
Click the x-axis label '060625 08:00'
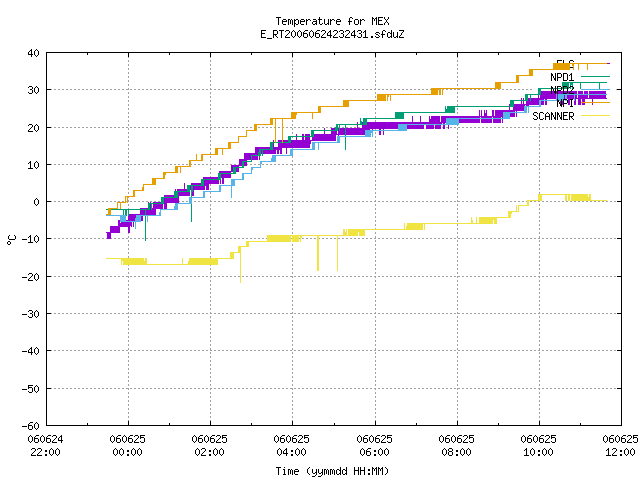click(x=456, y=446)
